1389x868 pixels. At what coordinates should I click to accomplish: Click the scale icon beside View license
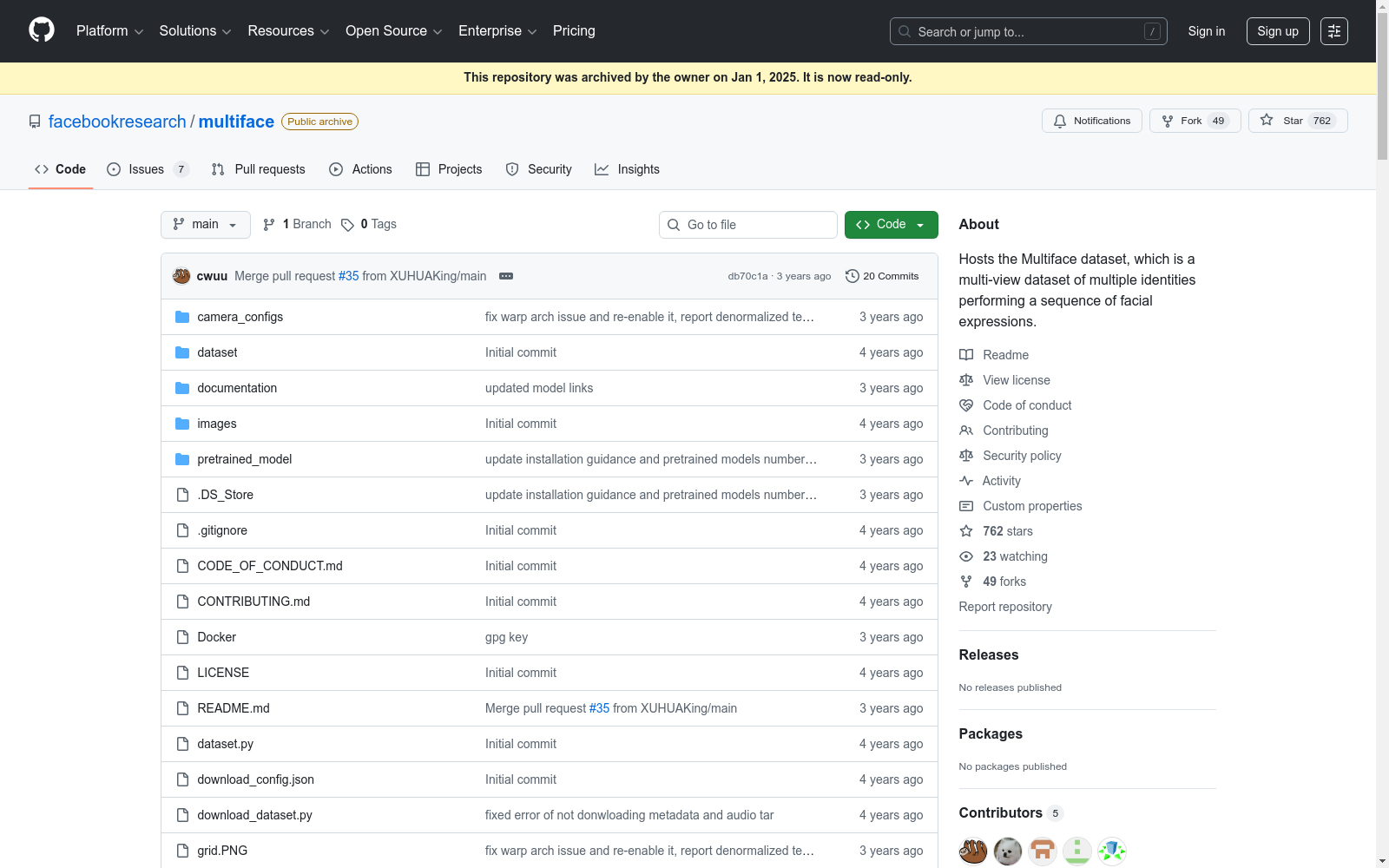click(x=966, y=380)
